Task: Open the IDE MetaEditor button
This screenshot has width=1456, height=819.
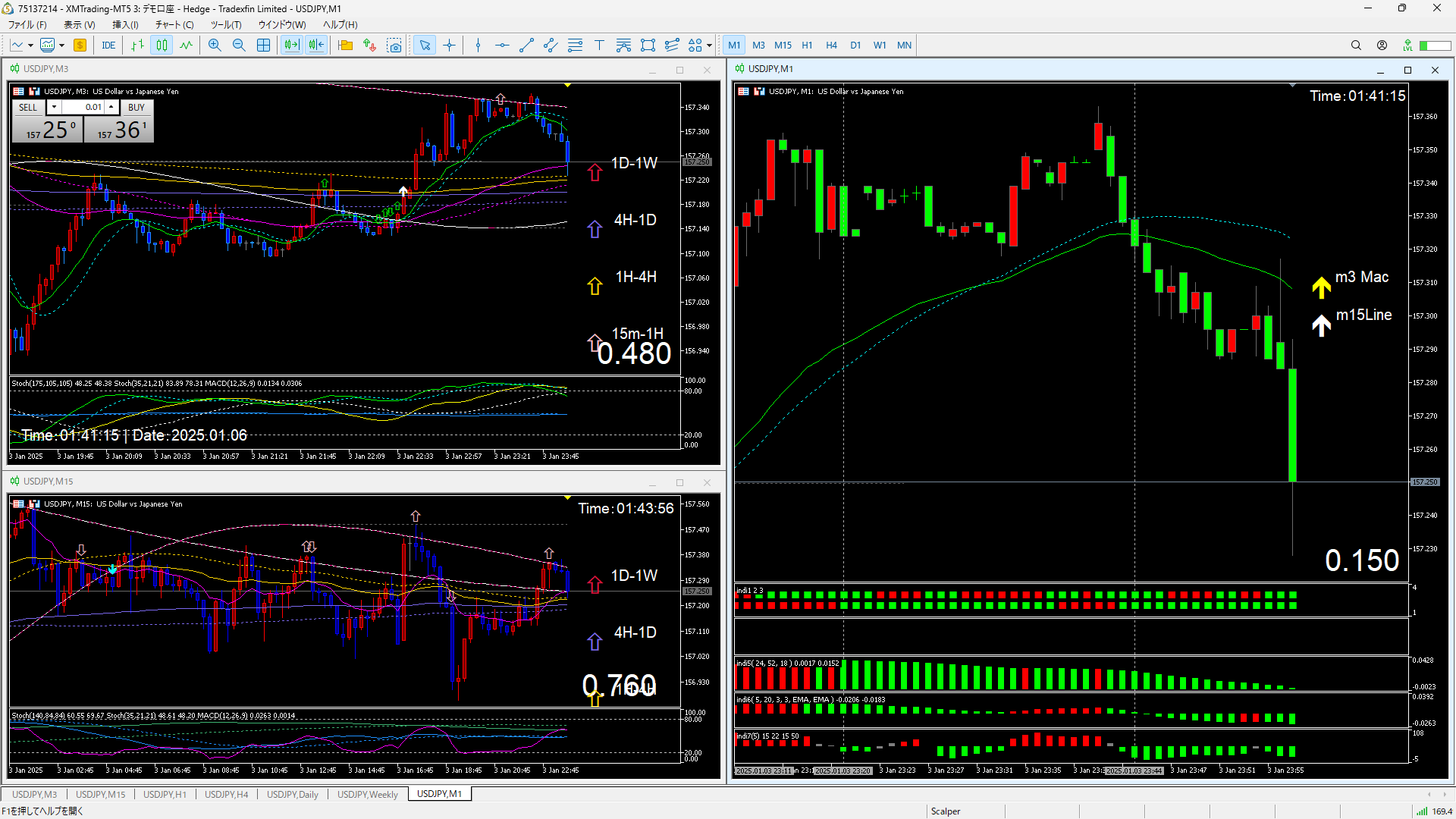Action: [x=108, y=45]
